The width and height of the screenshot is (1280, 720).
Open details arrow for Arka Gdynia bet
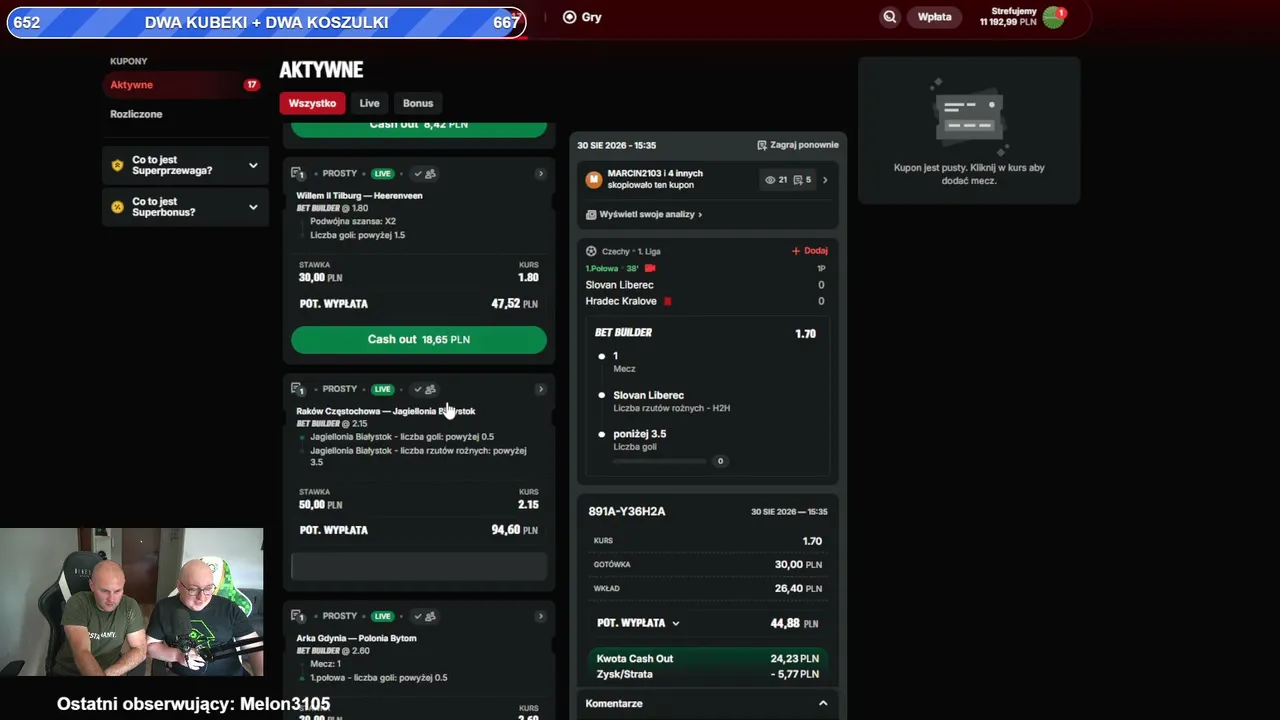(541, 616)
